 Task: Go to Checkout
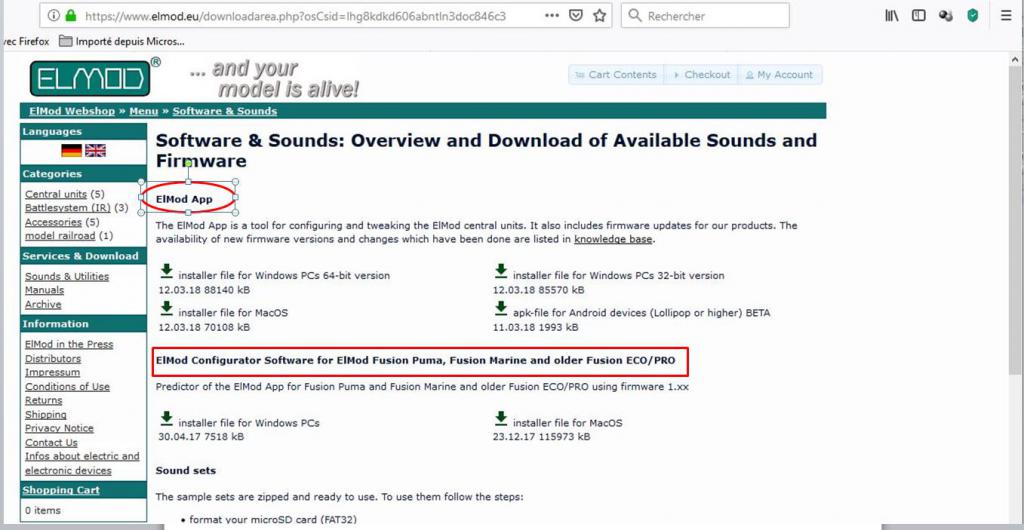pyautogui.click(x=701, y=74)
